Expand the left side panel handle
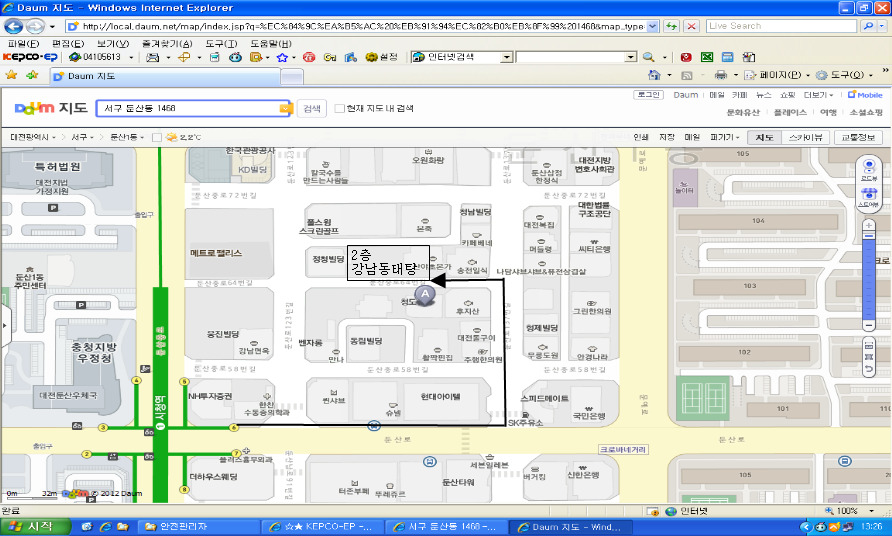892x536 pixels. pos(5,325)
